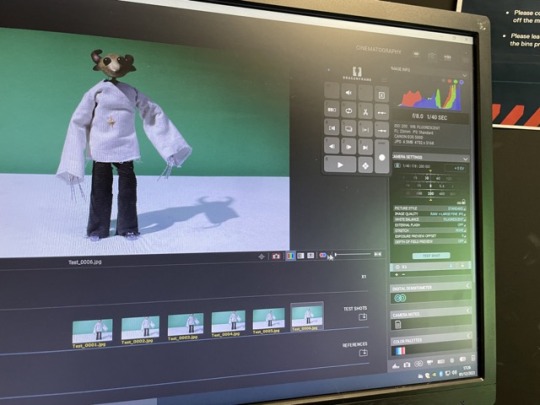This screenshot has width=540, height=405.
Task: Click the References import icon
Action: point(363,353)
